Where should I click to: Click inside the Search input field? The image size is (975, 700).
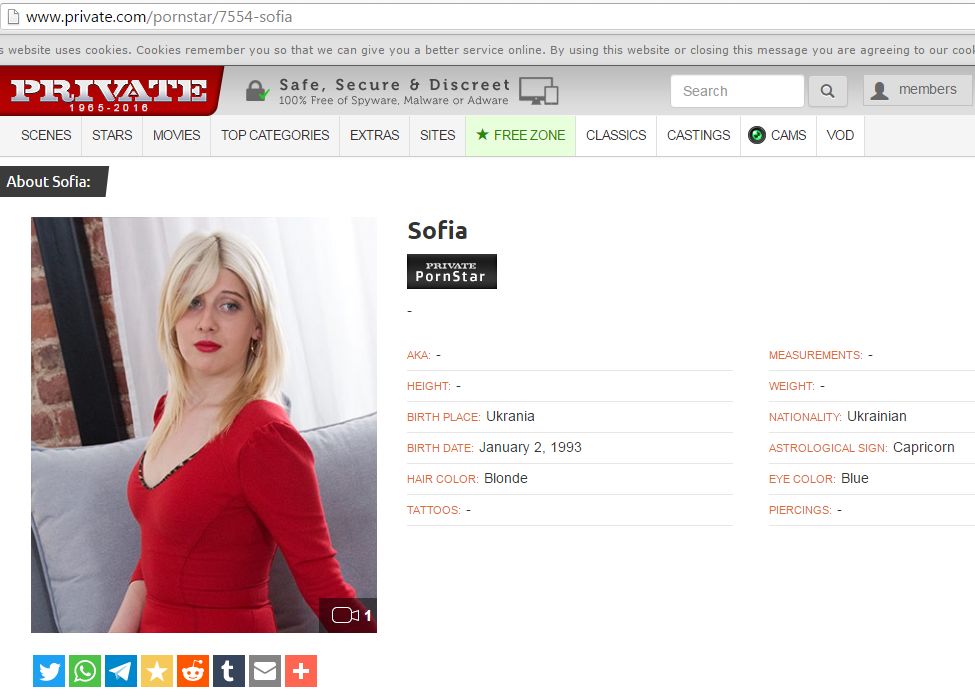pyautogui.click(x=737, y=91)
